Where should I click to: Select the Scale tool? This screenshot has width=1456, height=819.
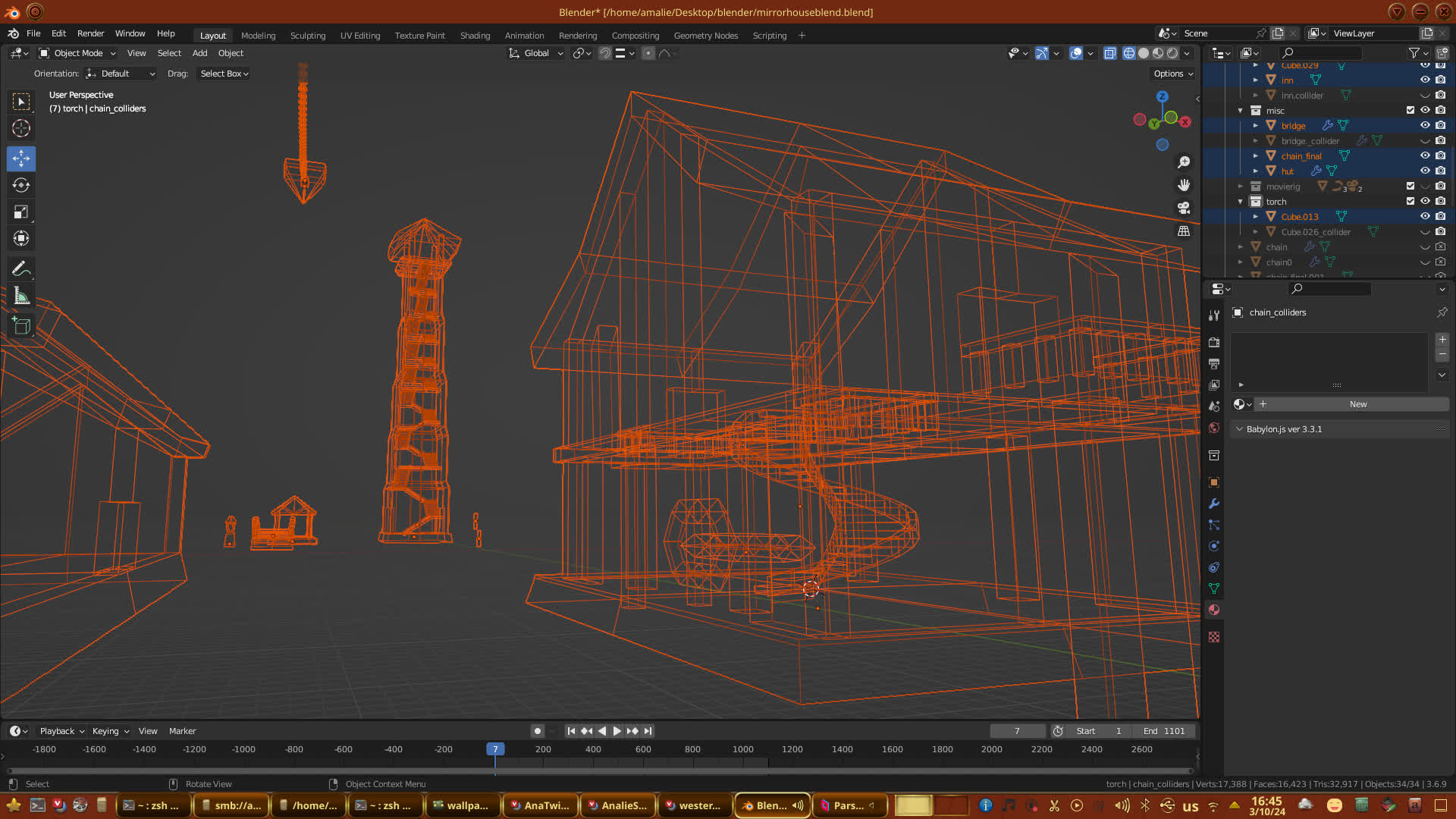[21, 212]
